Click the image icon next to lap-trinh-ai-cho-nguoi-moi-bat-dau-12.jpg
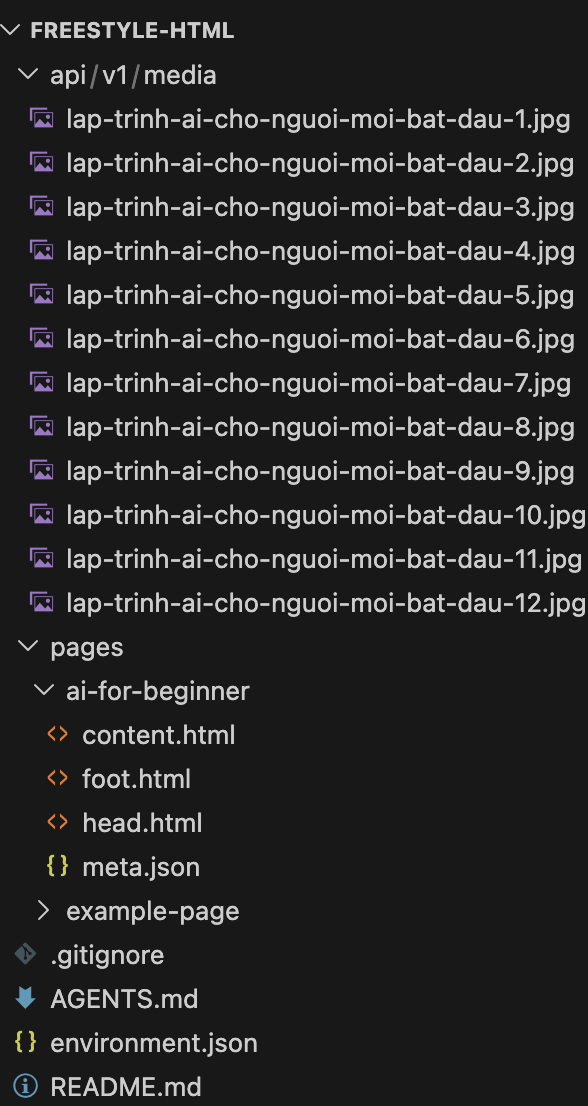The width and height of the screenshot is (588, 1106). click(x=41, y=603)
